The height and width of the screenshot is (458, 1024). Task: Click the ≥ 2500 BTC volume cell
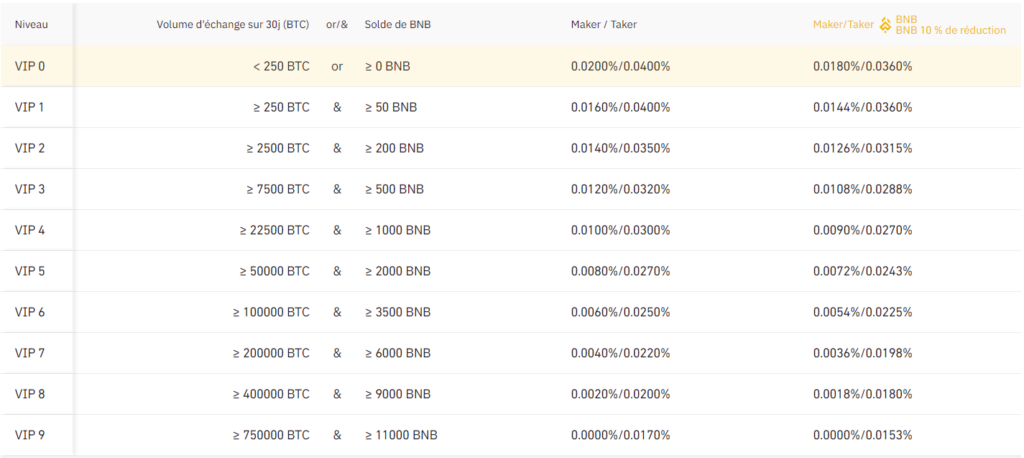click(x=278, y=148)
